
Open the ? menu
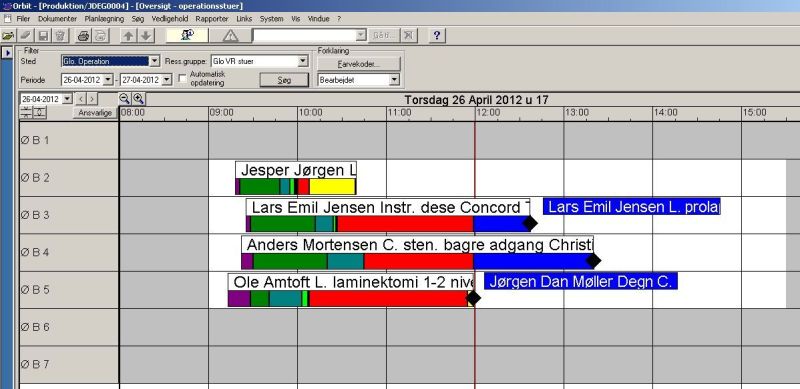pyautogui.click(x=339, y=19)
